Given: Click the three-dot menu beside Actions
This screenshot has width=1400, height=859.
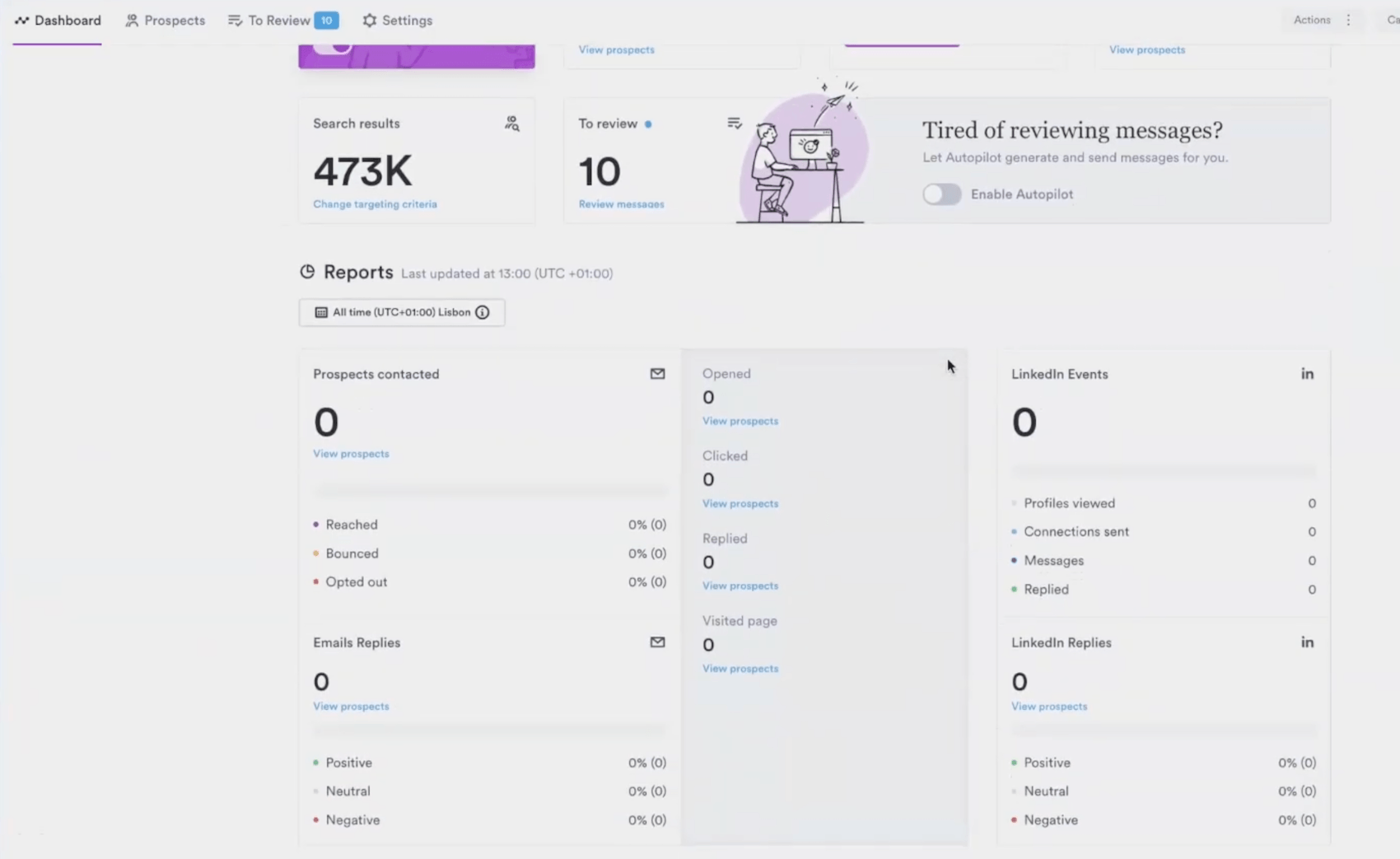Looking at the screenshot, I should point(1348,20).
